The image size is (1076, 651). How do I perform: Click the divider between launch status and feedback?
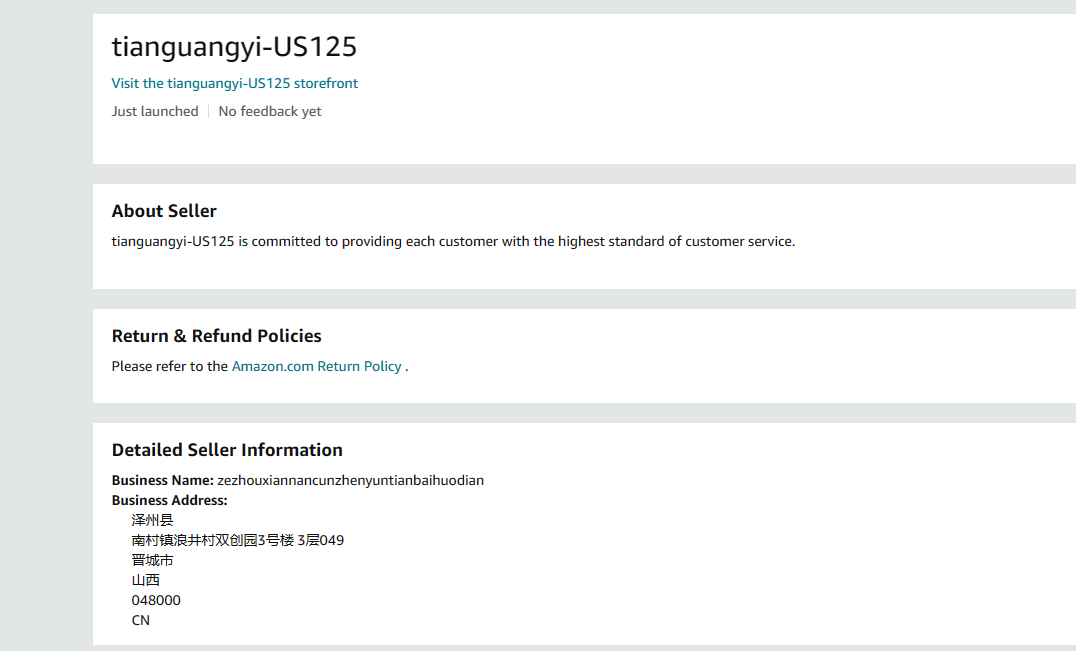point(208,111)
